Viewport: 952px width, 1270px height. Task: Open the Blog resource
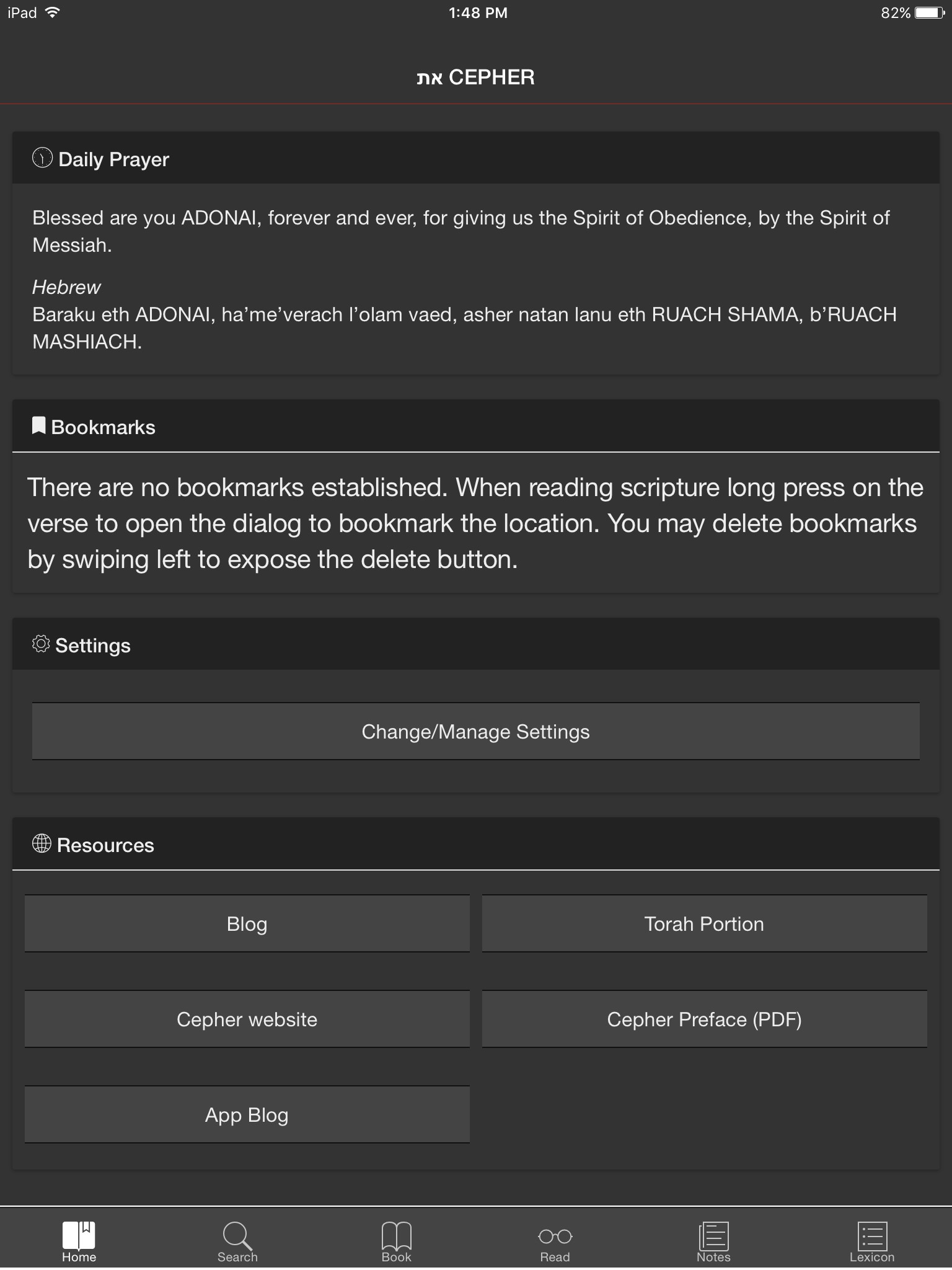[x=247, y=923]
